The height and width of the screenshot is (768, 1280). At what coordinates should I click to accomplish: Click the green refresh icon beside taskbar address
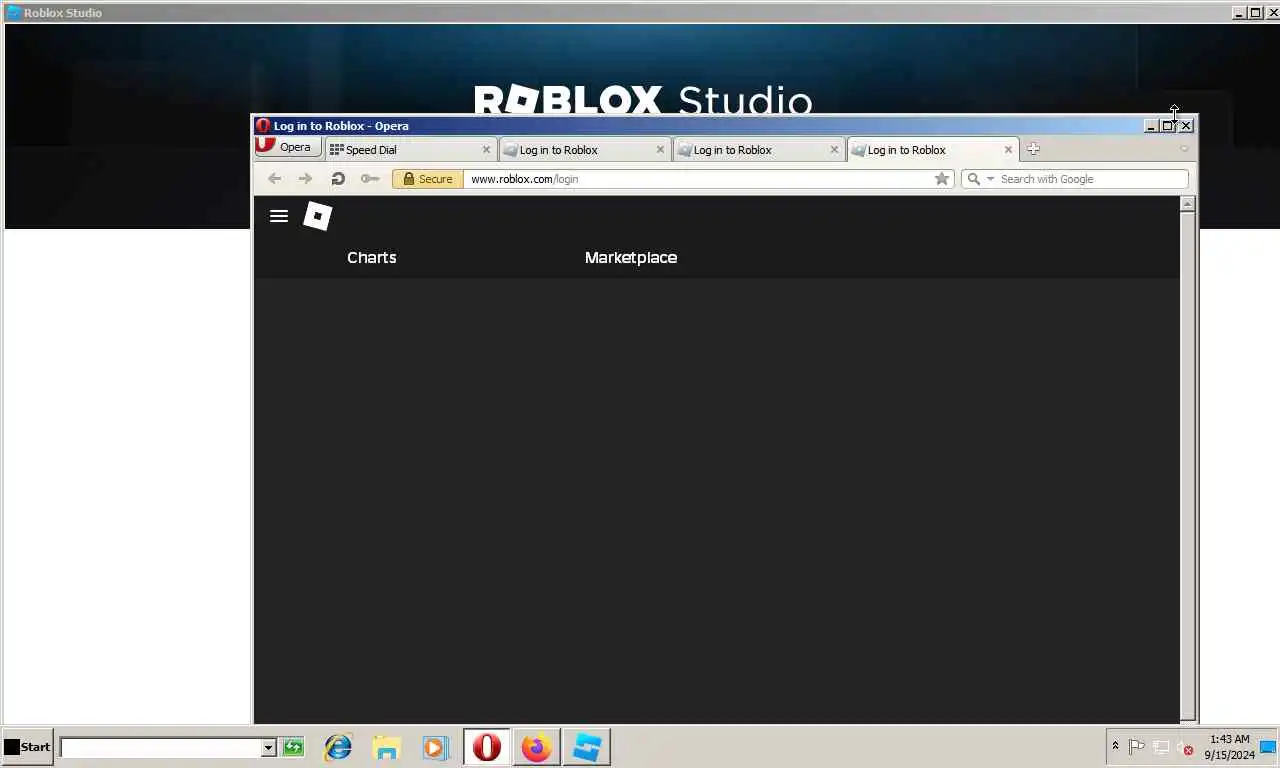click(293, 747)
